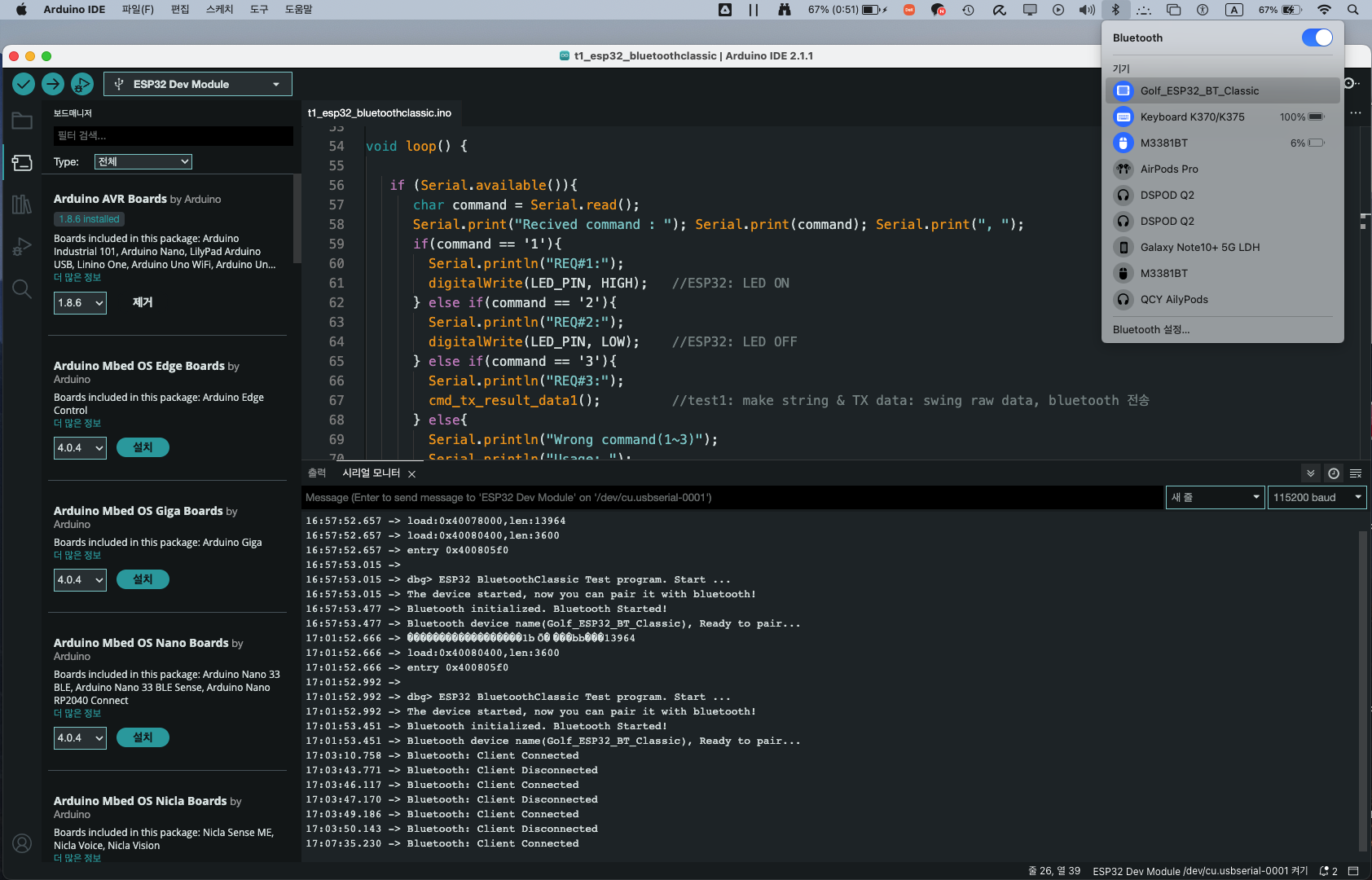This screenshot has height=880, width=1372.
Task: Open the Arduino AVR Boards 1.8.6 version dropdown
Action: point(81,302)
